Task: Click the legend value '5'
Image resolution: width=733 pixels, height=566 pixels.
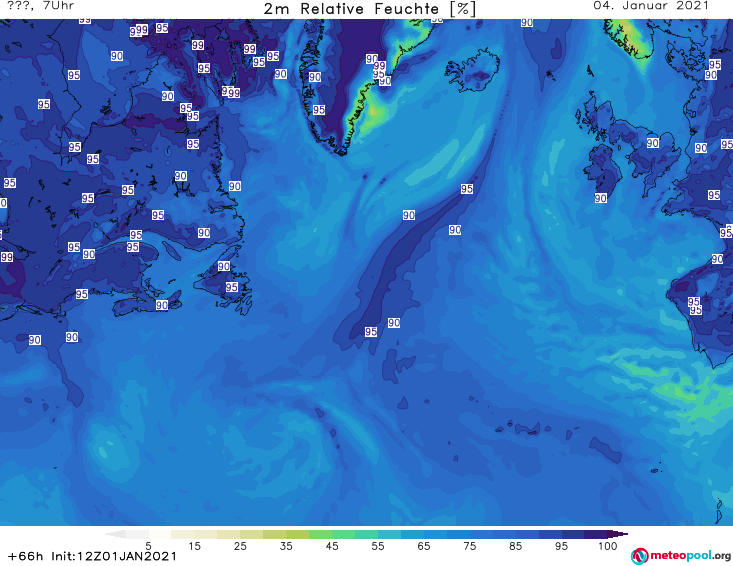Action: (148, 546)
